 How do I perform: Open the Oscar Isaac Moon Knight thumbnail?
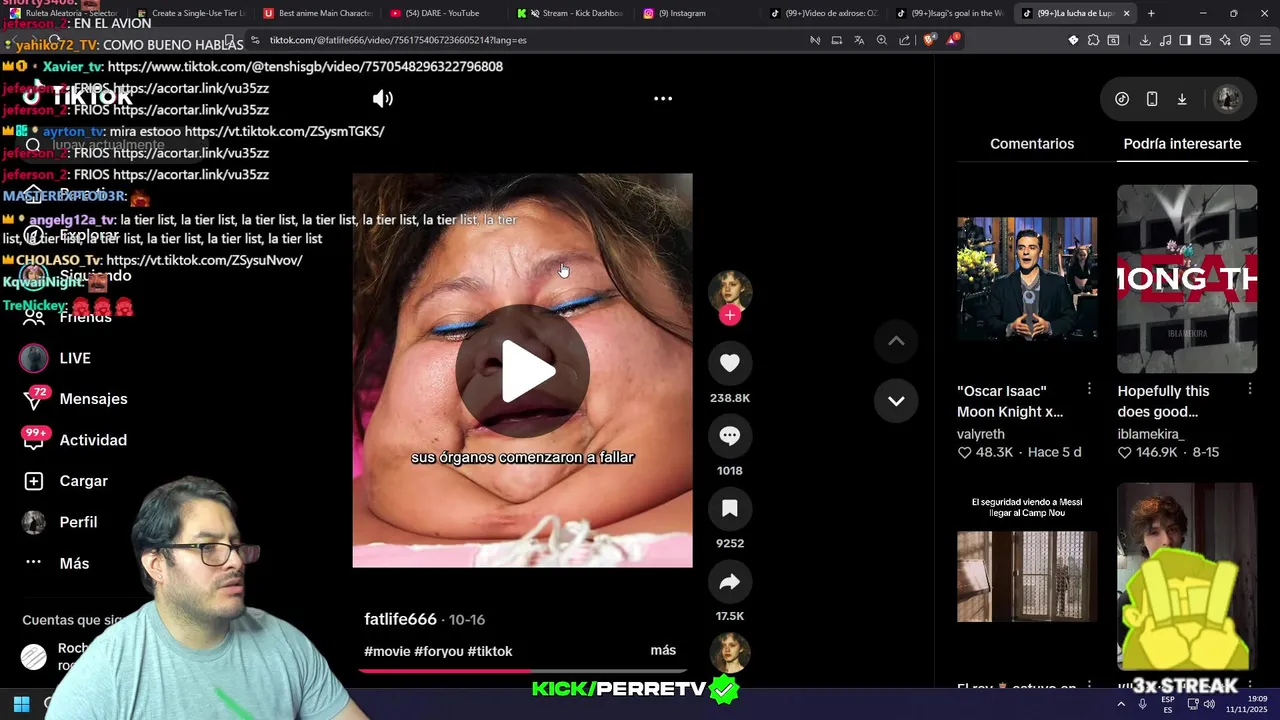click(1027, 279)
